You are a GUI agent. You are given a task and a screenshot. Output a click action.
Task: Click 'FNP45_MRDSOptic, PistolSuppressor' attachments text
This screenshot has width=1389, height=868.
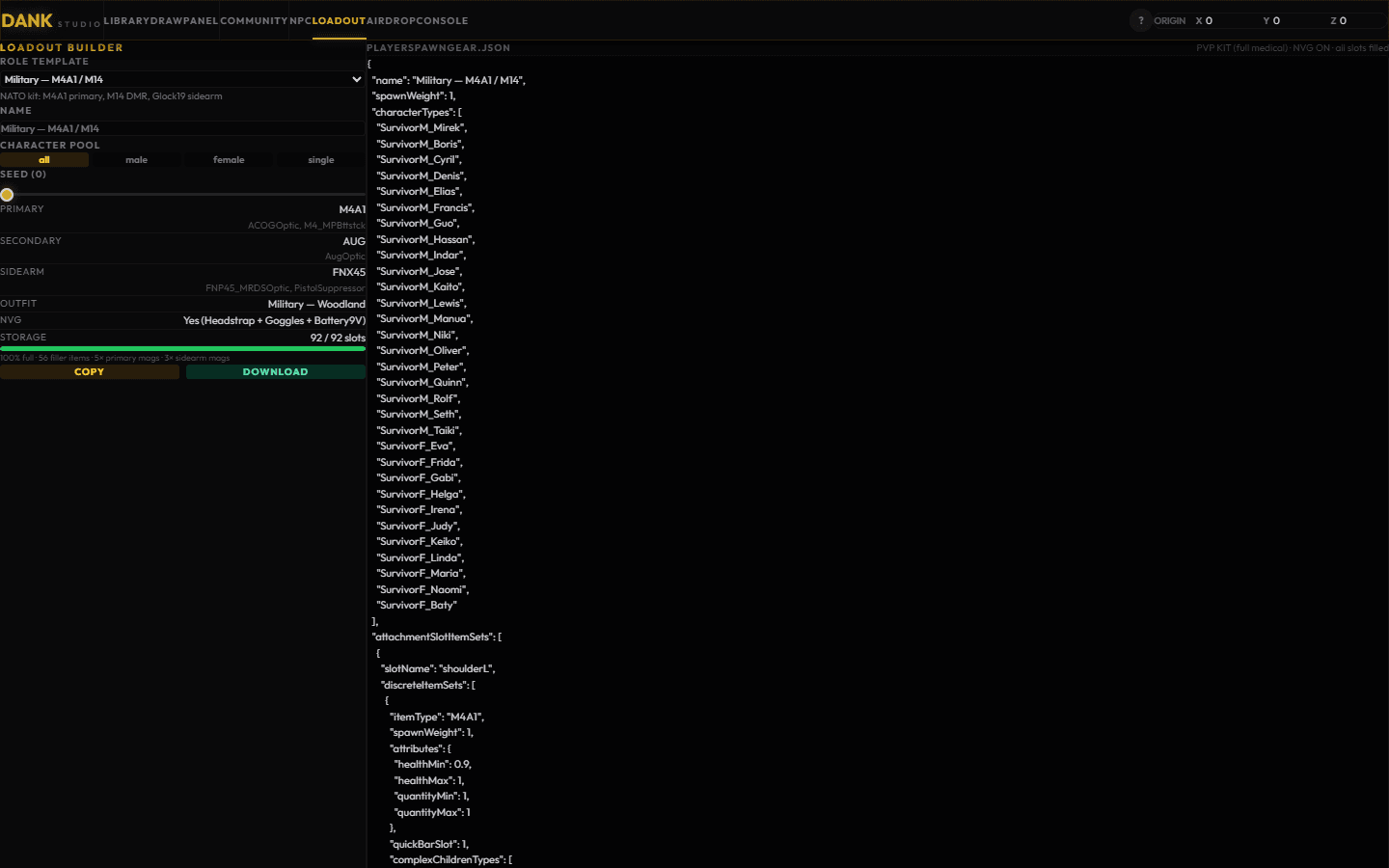(x=286, y=287)
